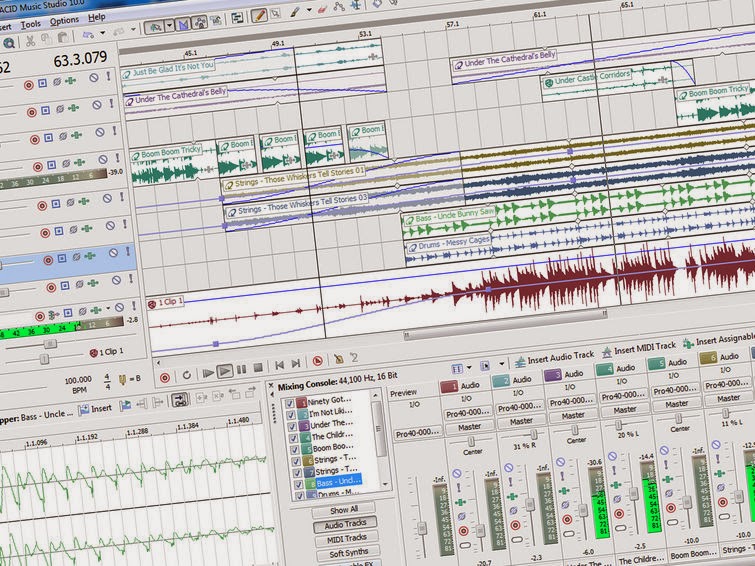Arm record on 1 Clip 1 track
755x566 pixels.
40,316
